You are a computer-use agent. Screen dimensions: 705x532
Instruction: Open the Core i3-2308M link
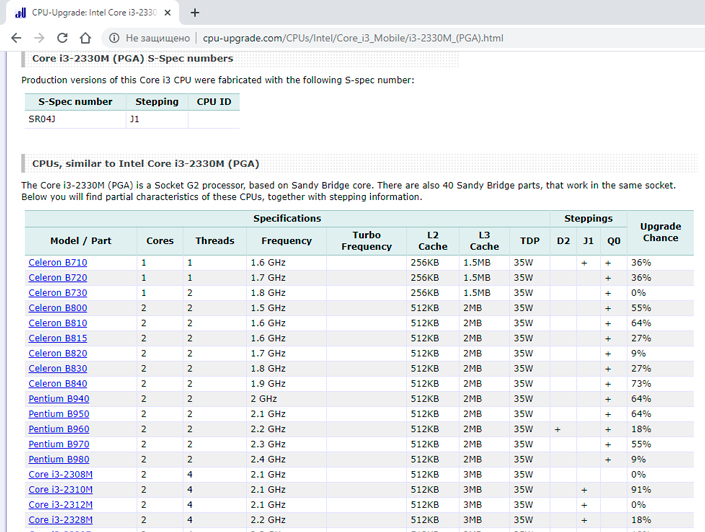tap(60, 474)
